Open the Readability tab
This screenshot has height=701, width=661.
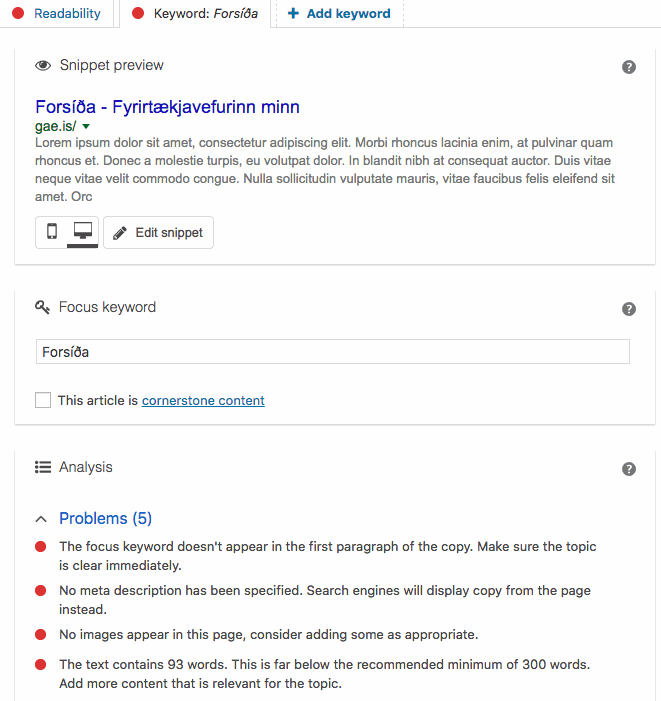point(58,14)
